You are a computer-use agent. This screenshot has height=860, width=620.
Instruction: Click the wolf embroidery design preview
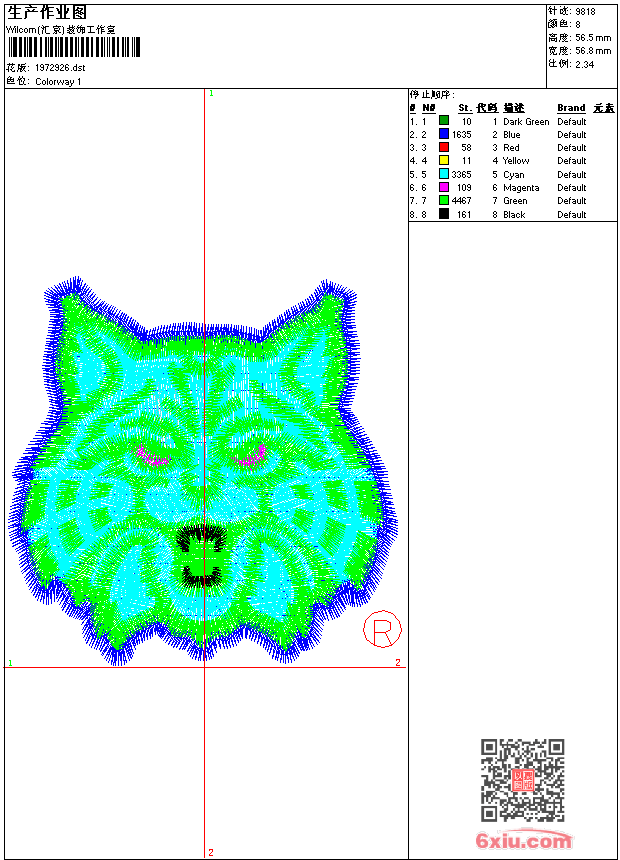(203, 471)
